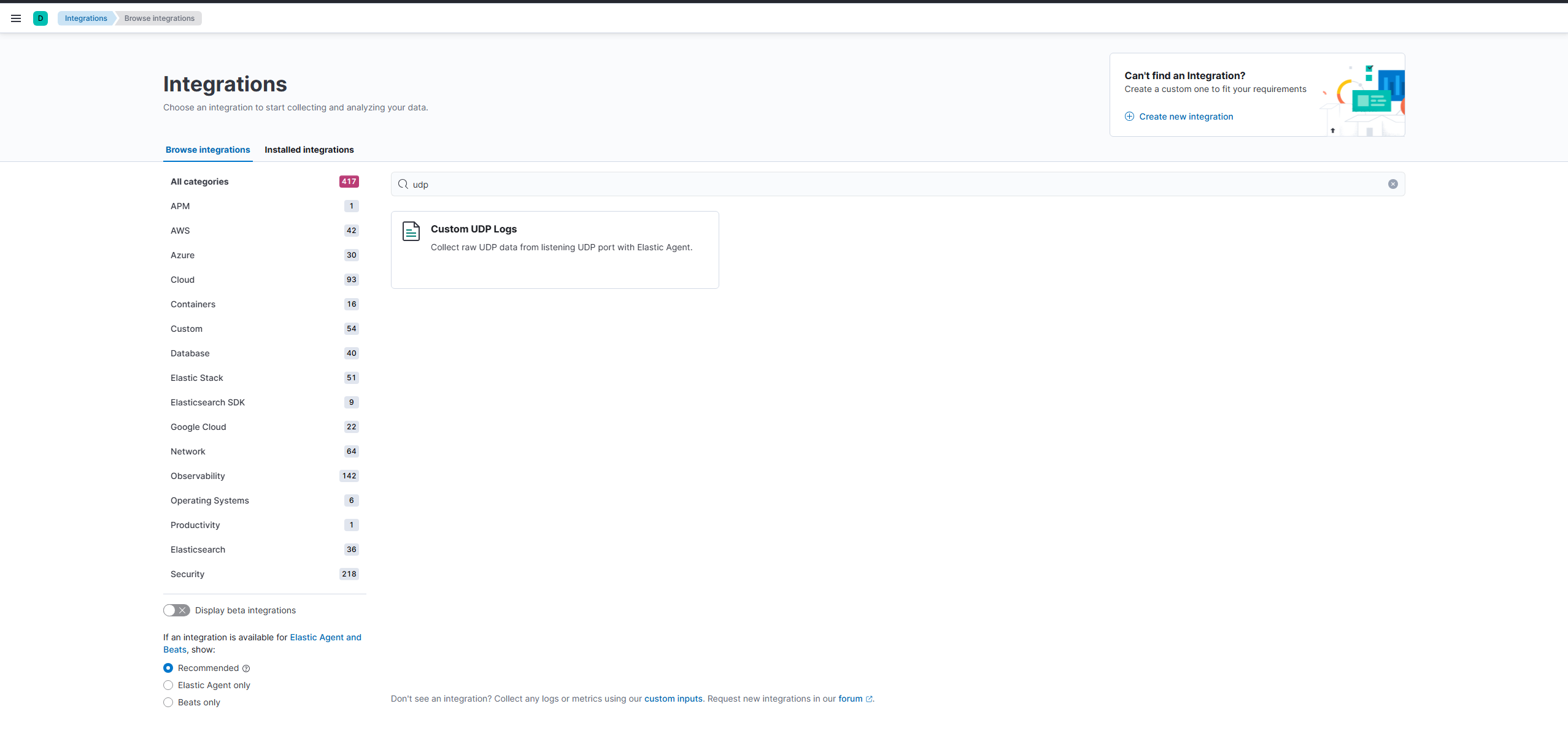Click the Can't find an Integration illustration

[x=1363, y=100]
